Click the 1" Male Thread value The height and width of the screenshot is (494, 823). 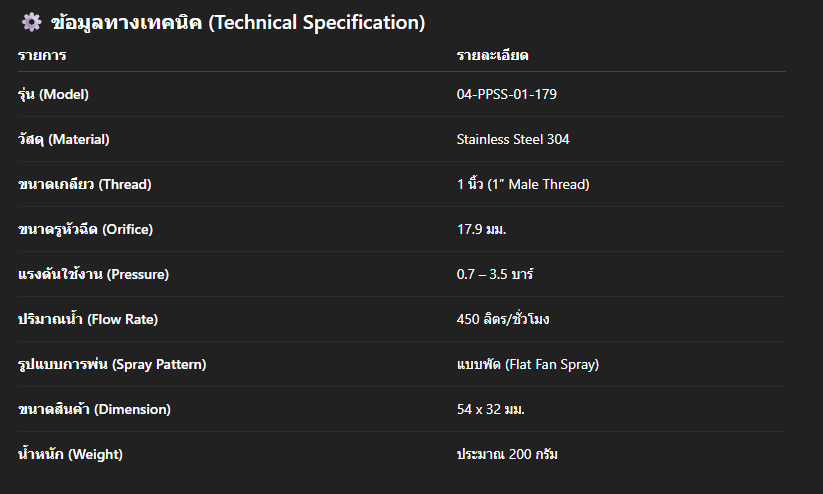tap(523, 185)
